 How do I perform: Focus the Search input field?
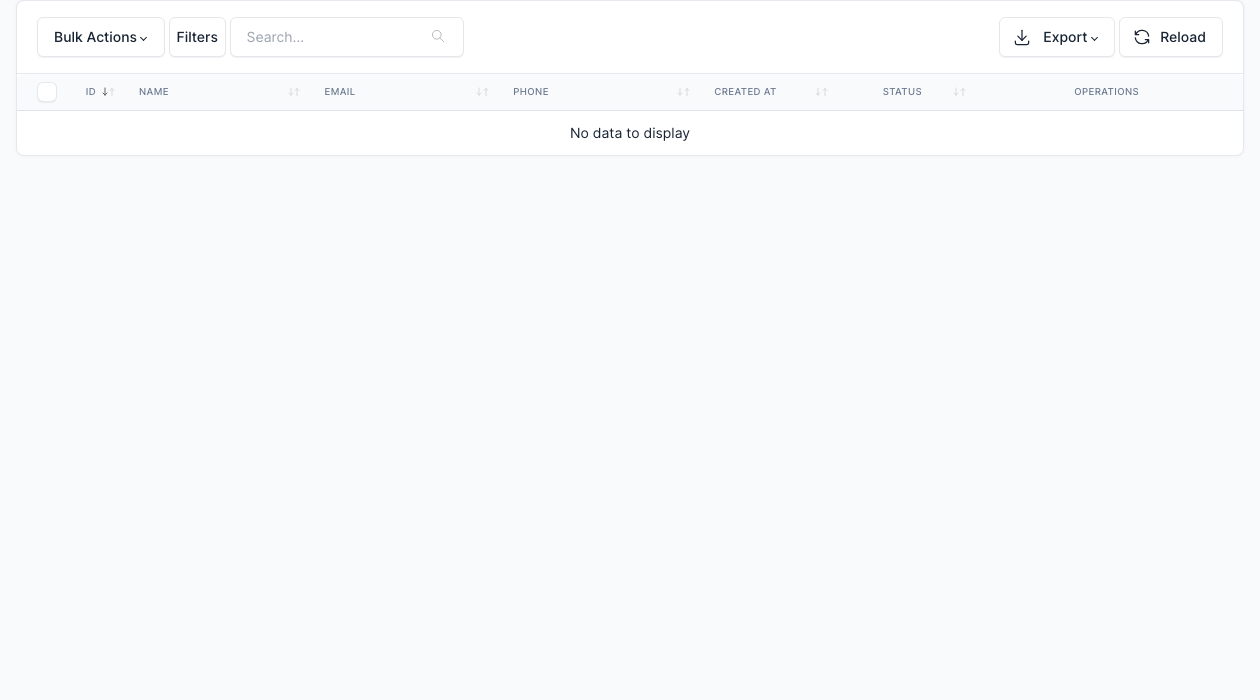347,37
